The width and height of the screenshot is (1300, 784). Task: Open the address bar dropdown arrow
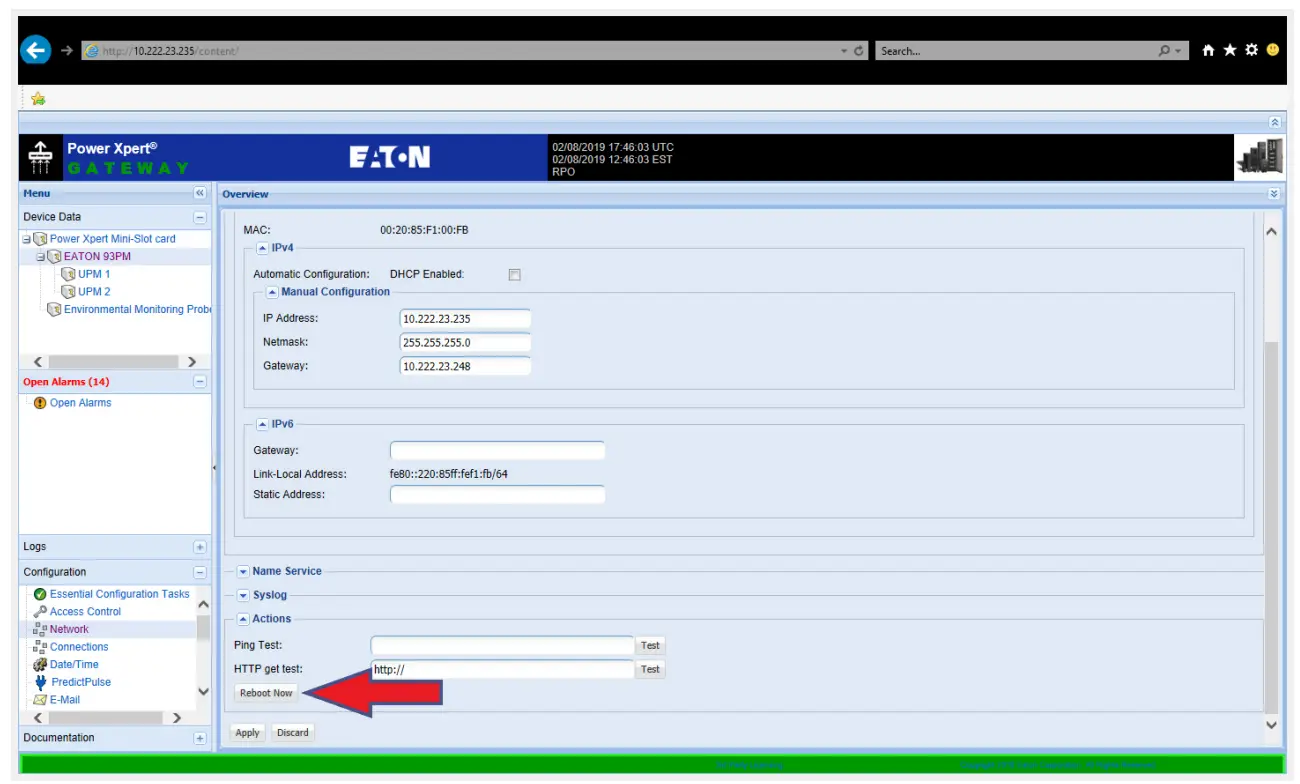pyautogui.click(x=844, y=51)
